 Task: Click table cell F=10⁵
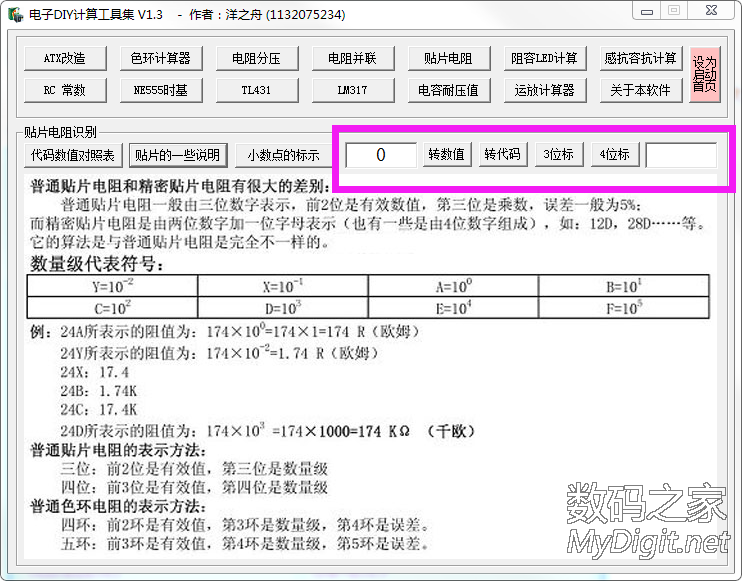point(624,308)
